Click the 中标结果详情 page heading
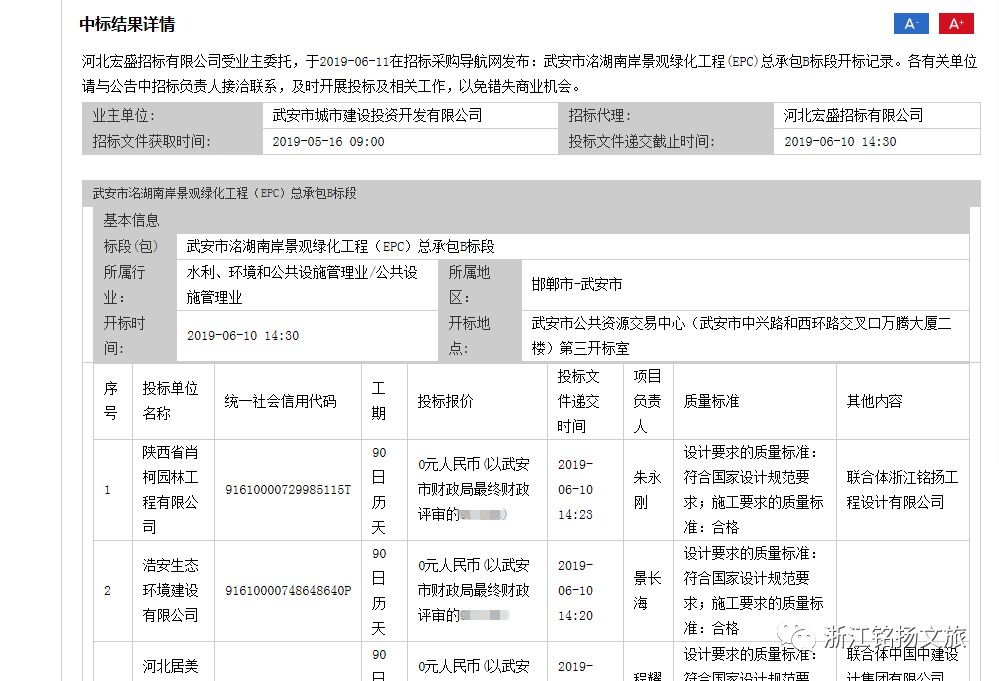 127,24
